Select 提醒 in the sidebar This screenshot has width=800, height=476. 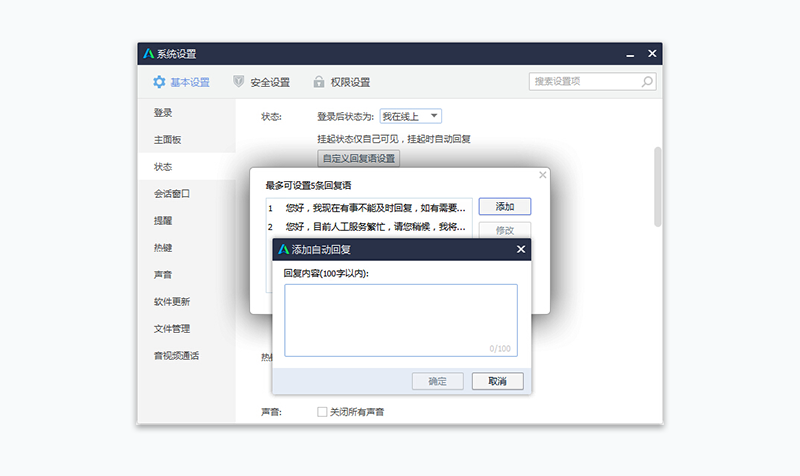(x=186, y=221)
